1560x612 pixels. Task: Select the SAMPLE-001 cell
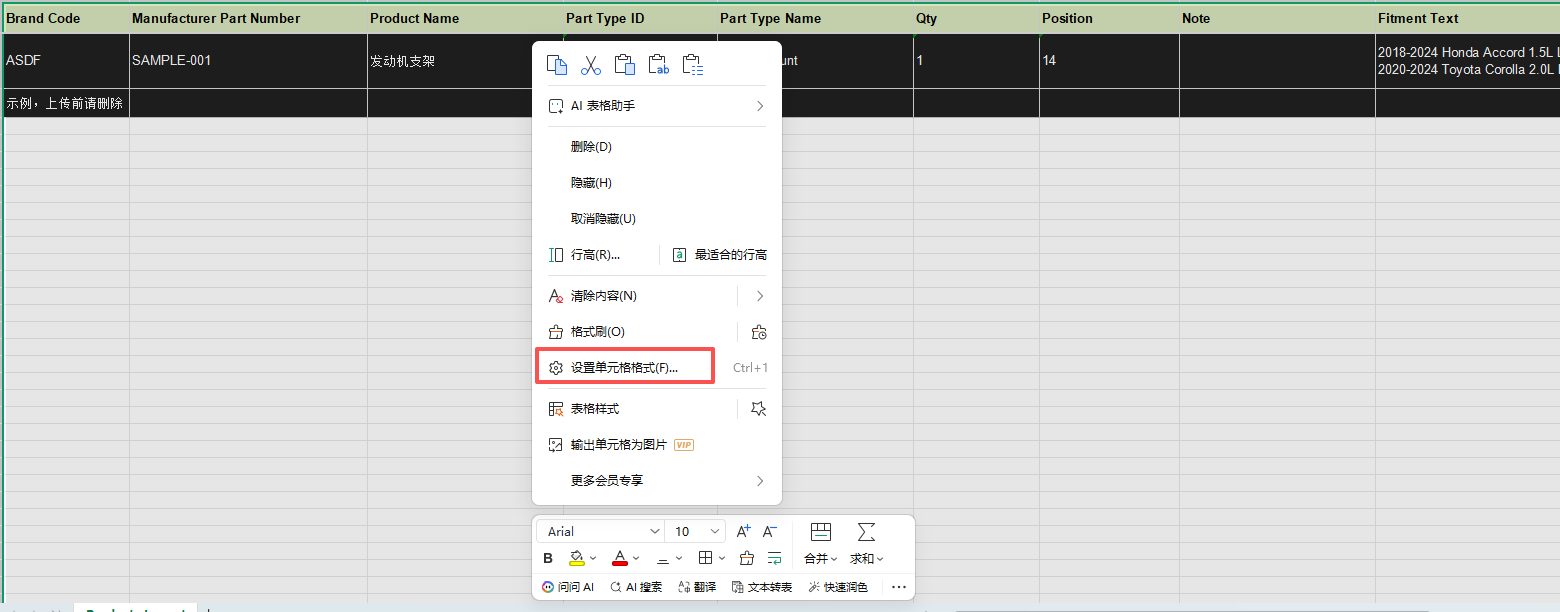[248, 61]
